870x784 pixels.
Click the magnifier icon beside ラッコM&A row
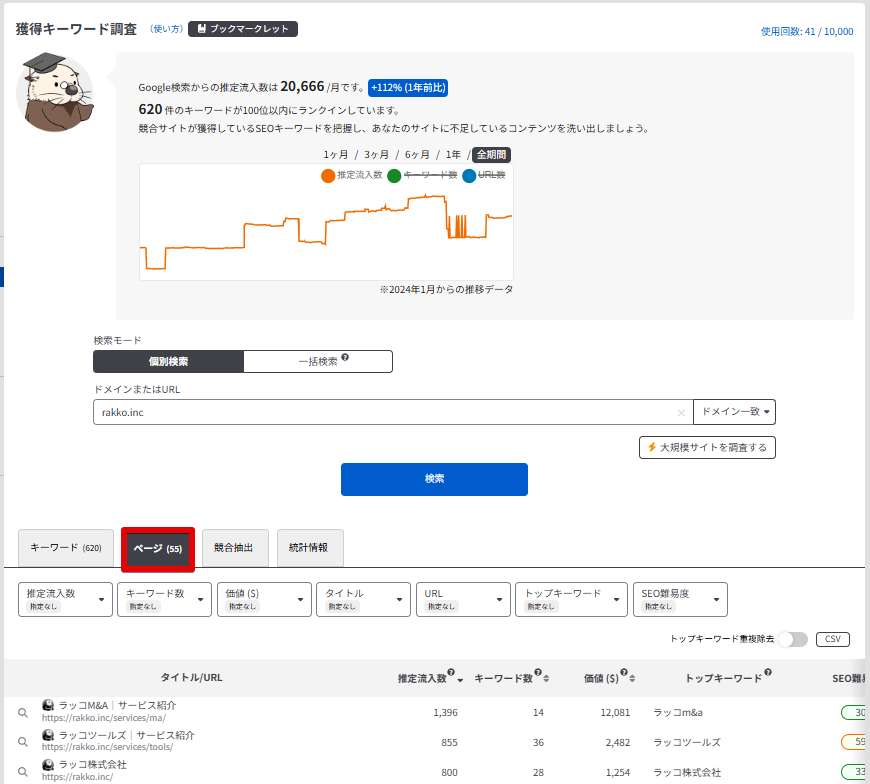22,712
